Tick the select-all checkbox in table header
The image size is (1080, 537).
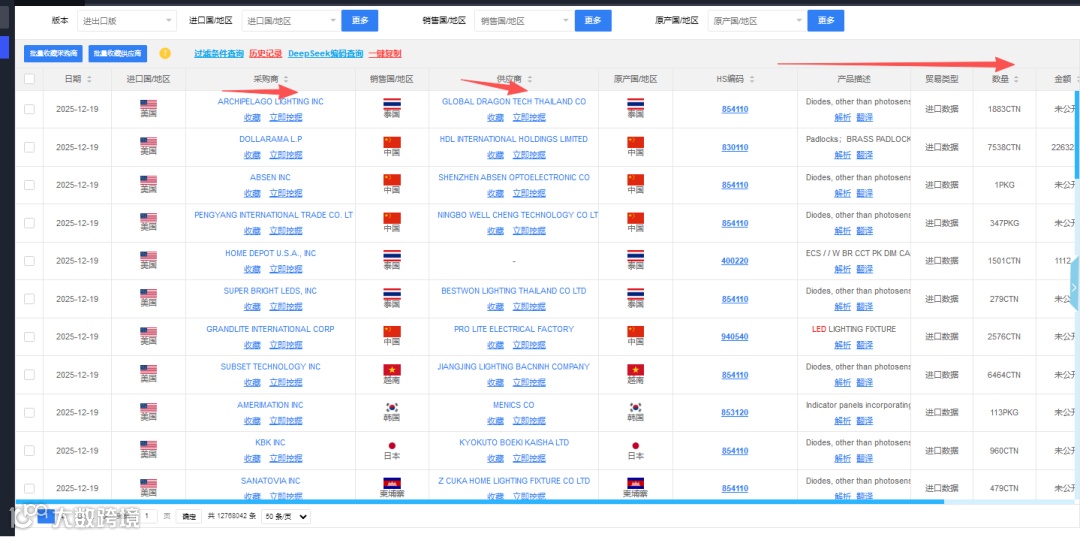pyautogui.click(x=29, y=79)
